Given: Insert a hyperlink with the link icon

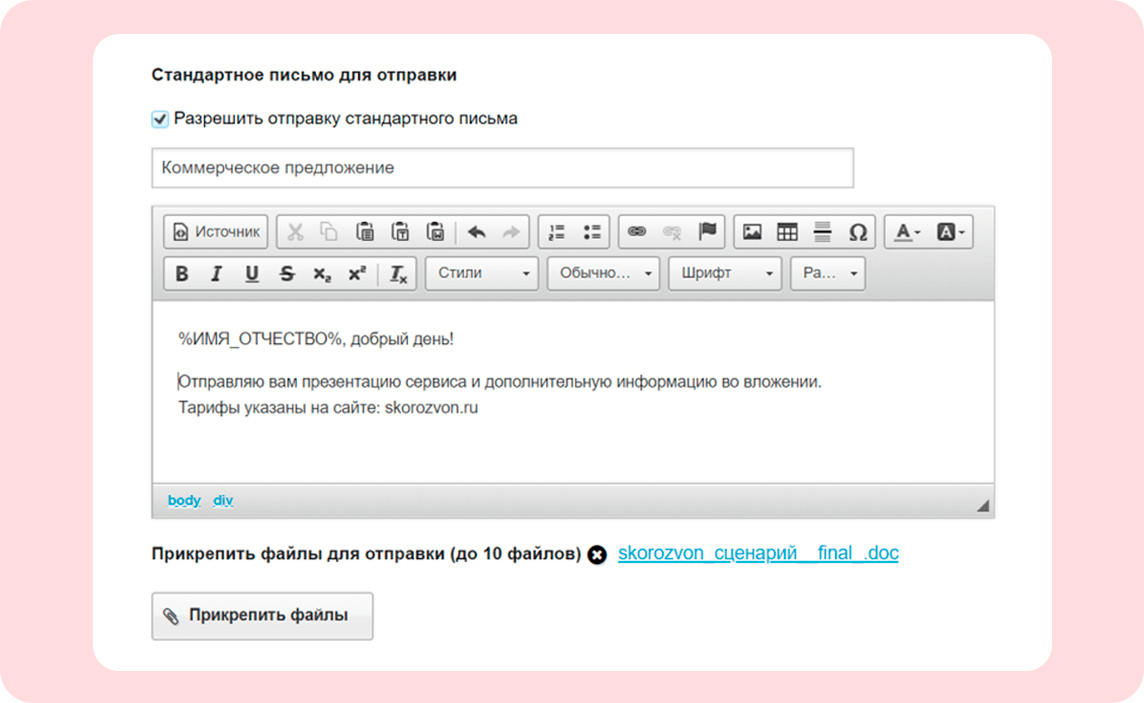Looking at the screenshot, I should (x=636, y=232).
